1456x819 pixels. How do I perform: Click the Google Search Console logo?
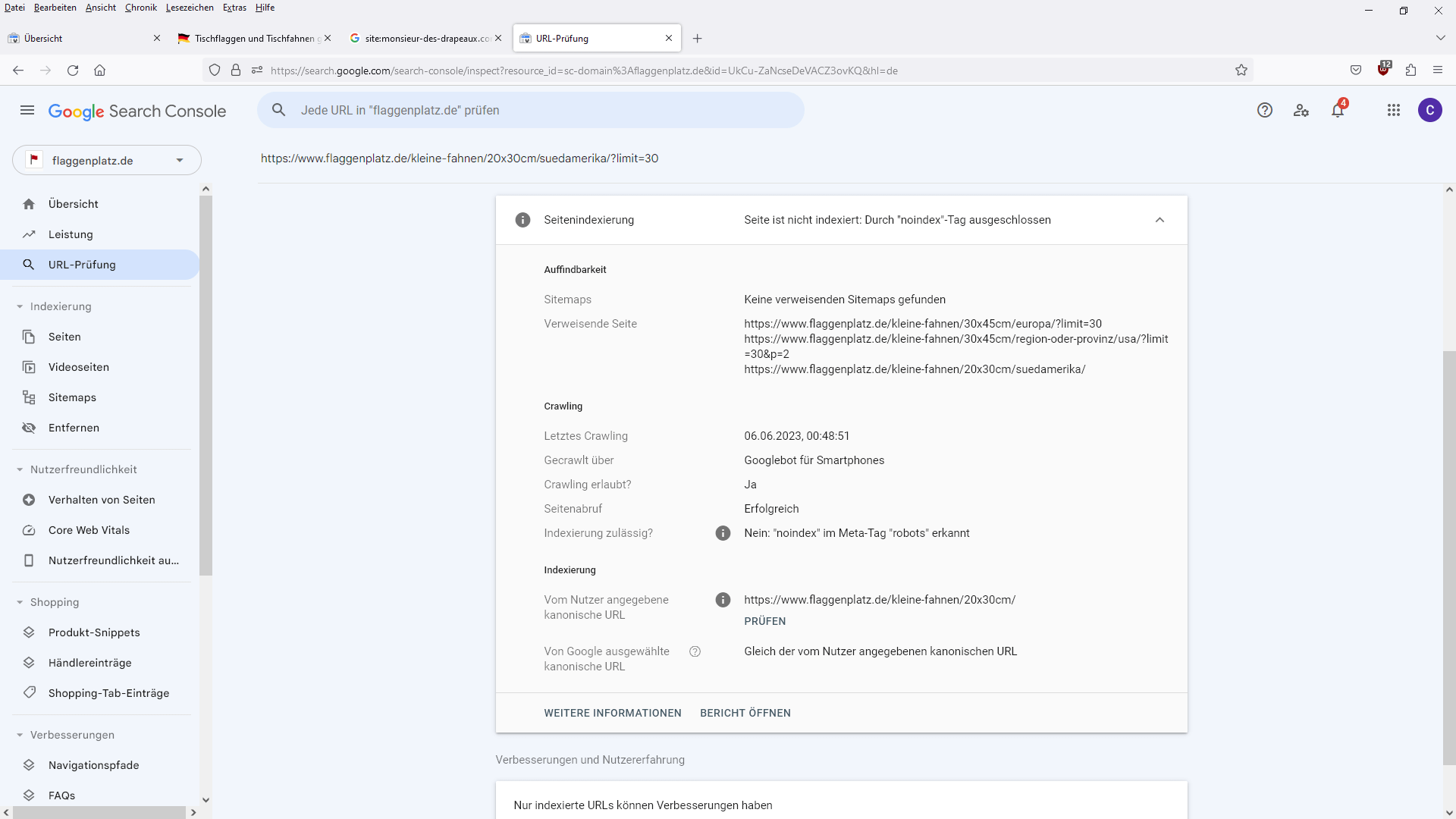(x=137, y=111)
